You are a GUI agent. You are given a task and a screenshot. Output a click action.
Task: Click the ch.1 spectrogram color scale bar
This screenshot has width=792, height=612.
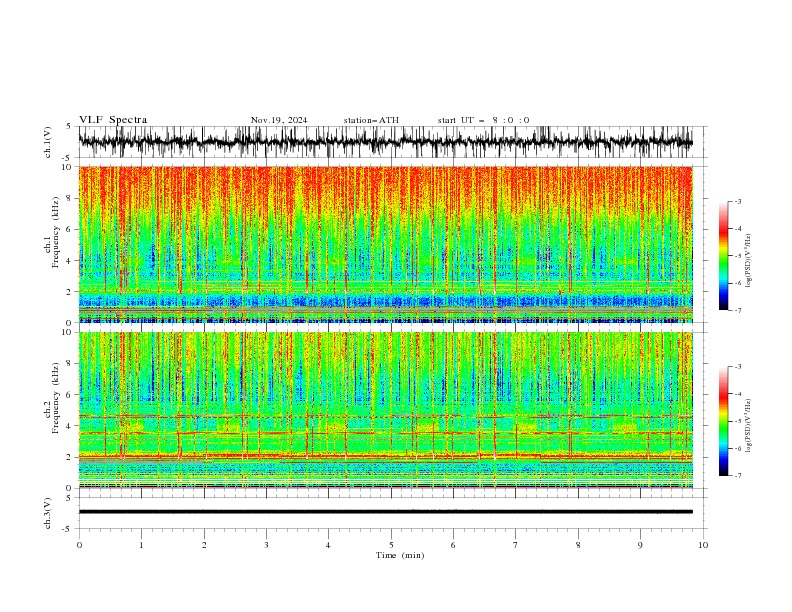(x=723, y=256)
